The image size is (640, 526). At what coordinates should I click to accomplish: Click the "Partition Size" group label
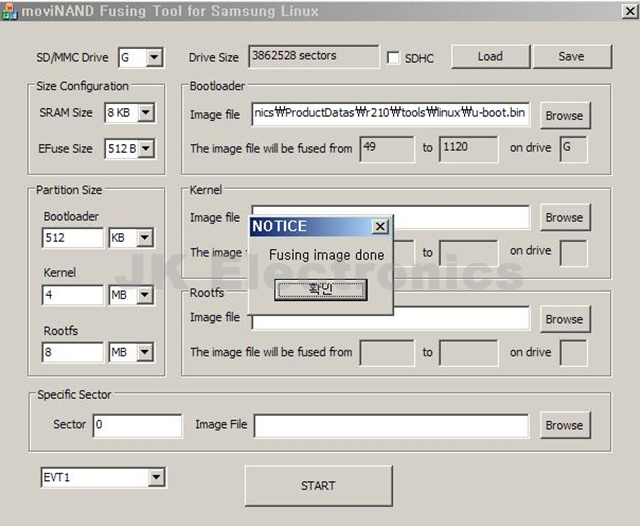coord(69,190)
